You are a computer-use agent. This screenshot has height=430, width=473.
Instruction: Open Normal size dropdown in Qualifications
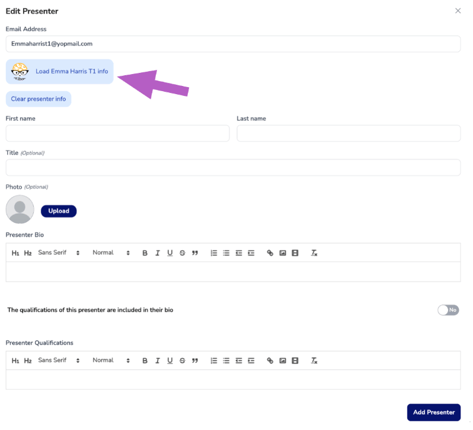111,360
